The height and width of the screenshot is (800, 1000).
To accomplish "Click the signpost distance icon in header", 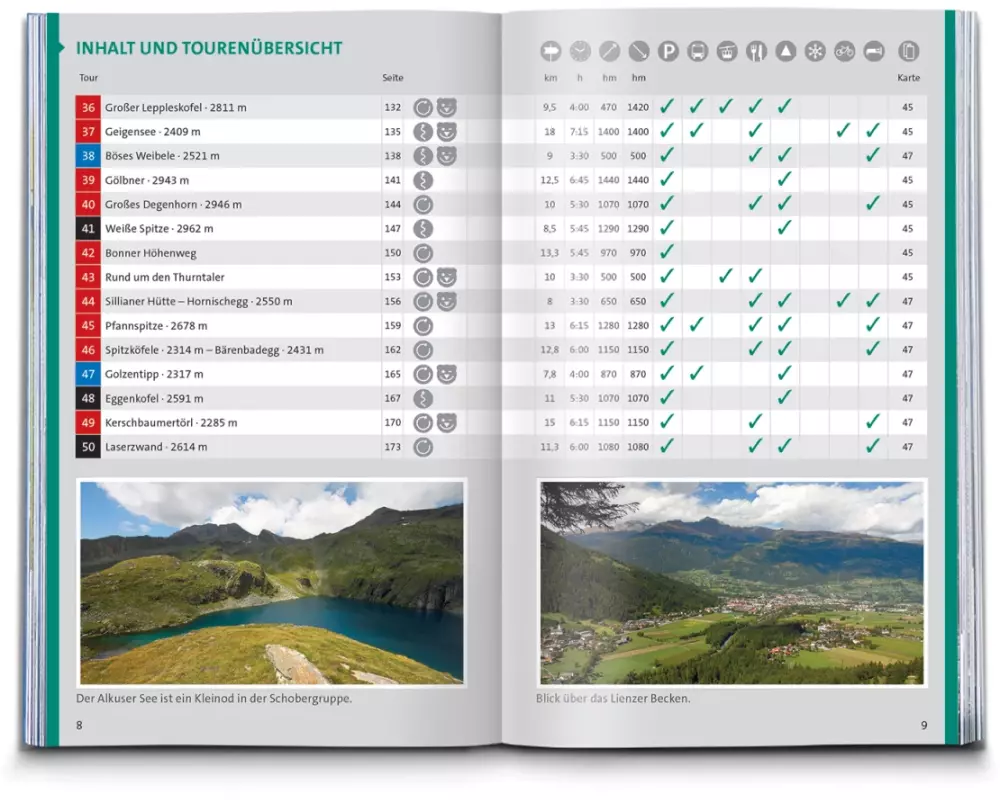I will (x=550, y=51).
